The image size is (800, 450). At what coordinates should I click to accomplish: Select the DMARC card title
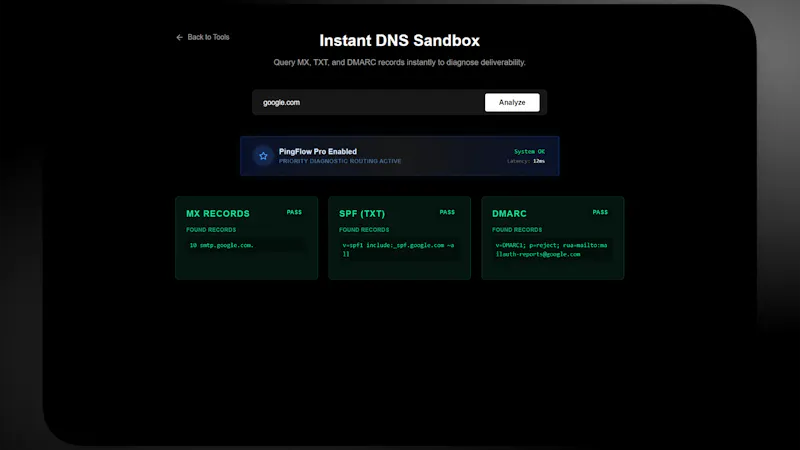tap(509, 214)
